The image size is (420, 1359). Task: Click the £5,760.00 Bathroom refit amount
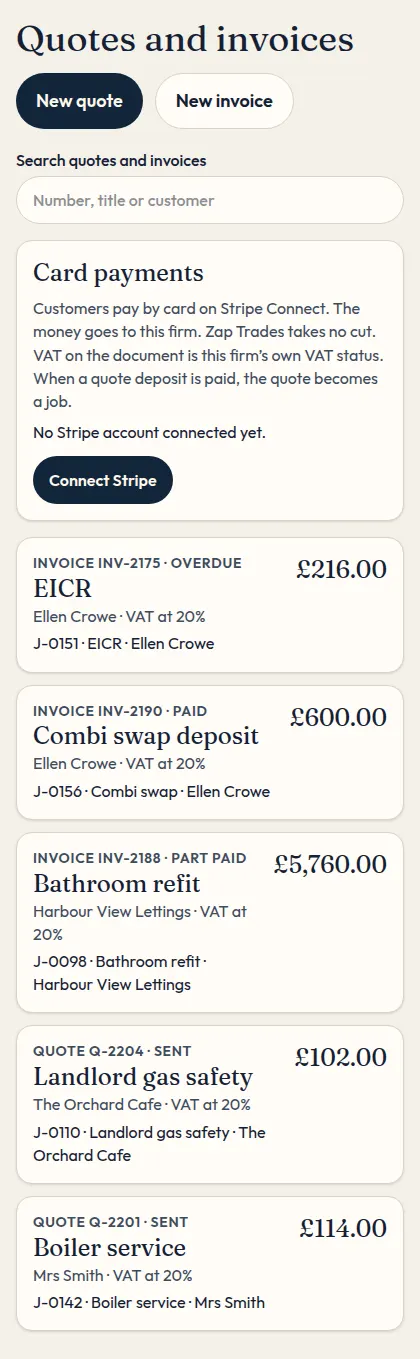[x=330, y=864]
